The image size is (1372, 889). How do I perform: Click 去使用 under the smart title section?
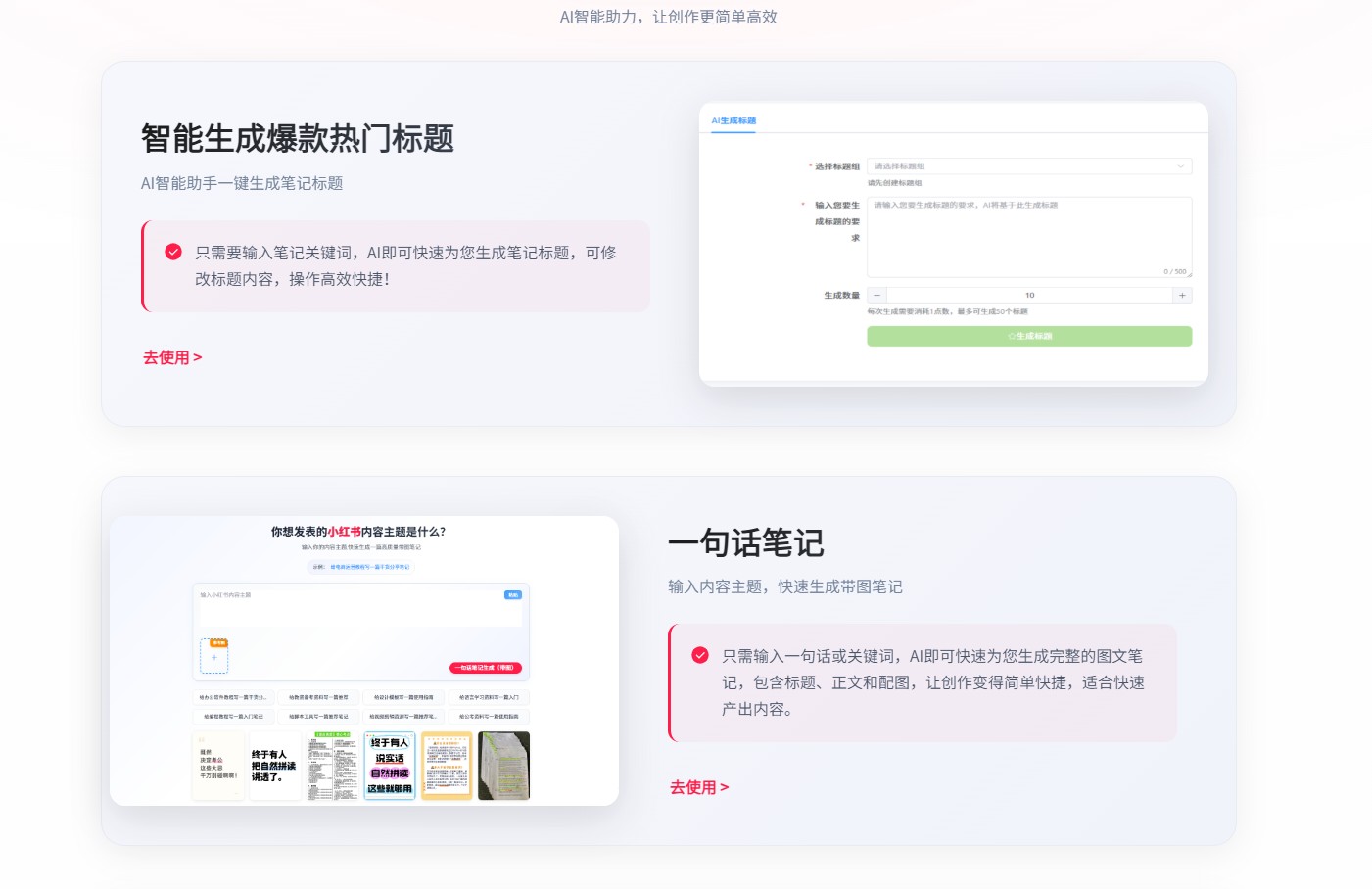click(x=171, y=357)
